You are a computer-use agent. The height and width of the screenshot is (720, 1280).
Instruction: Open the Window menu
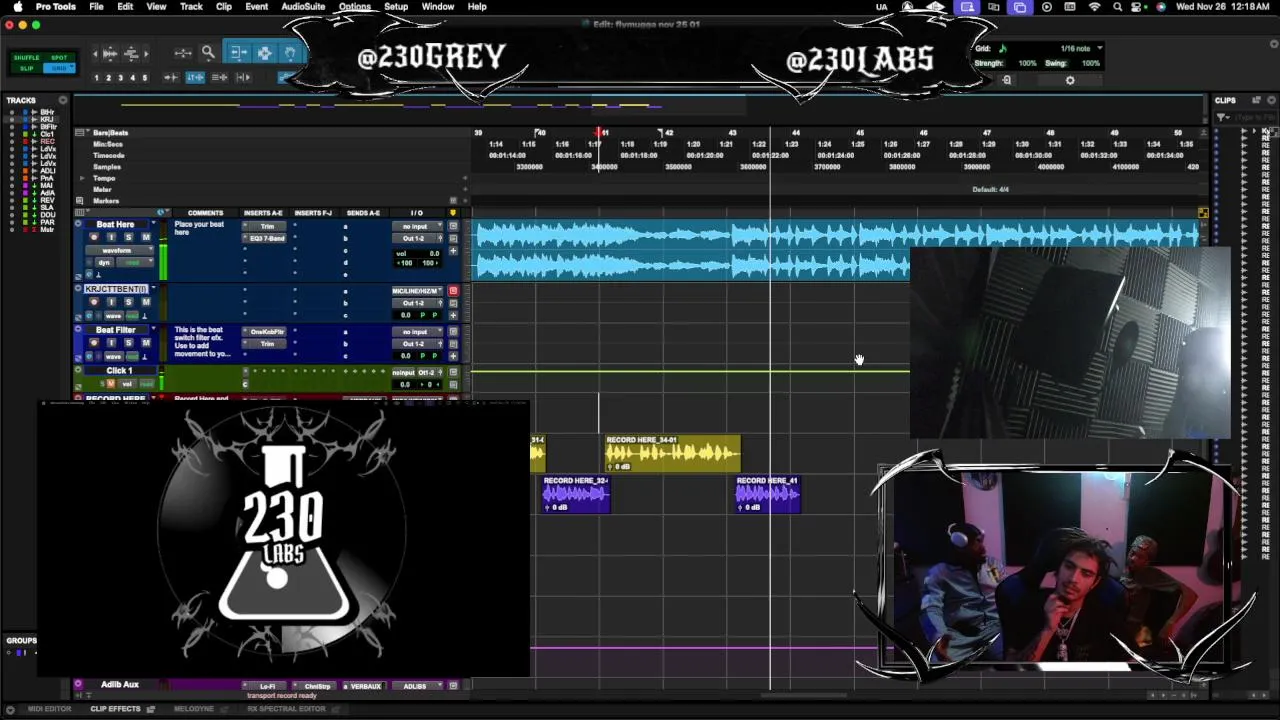[x=438, y=7]
